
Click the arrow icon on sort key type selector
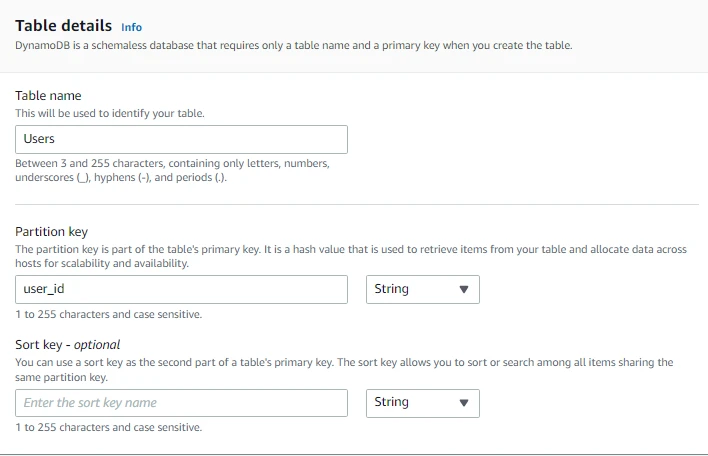463,403
